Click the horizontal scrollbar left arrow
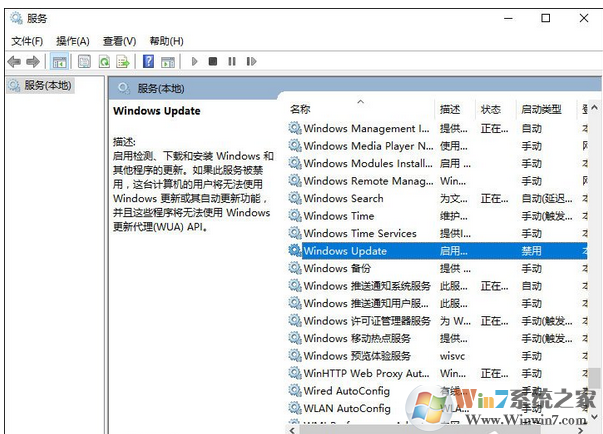 (x=292, y=430)
